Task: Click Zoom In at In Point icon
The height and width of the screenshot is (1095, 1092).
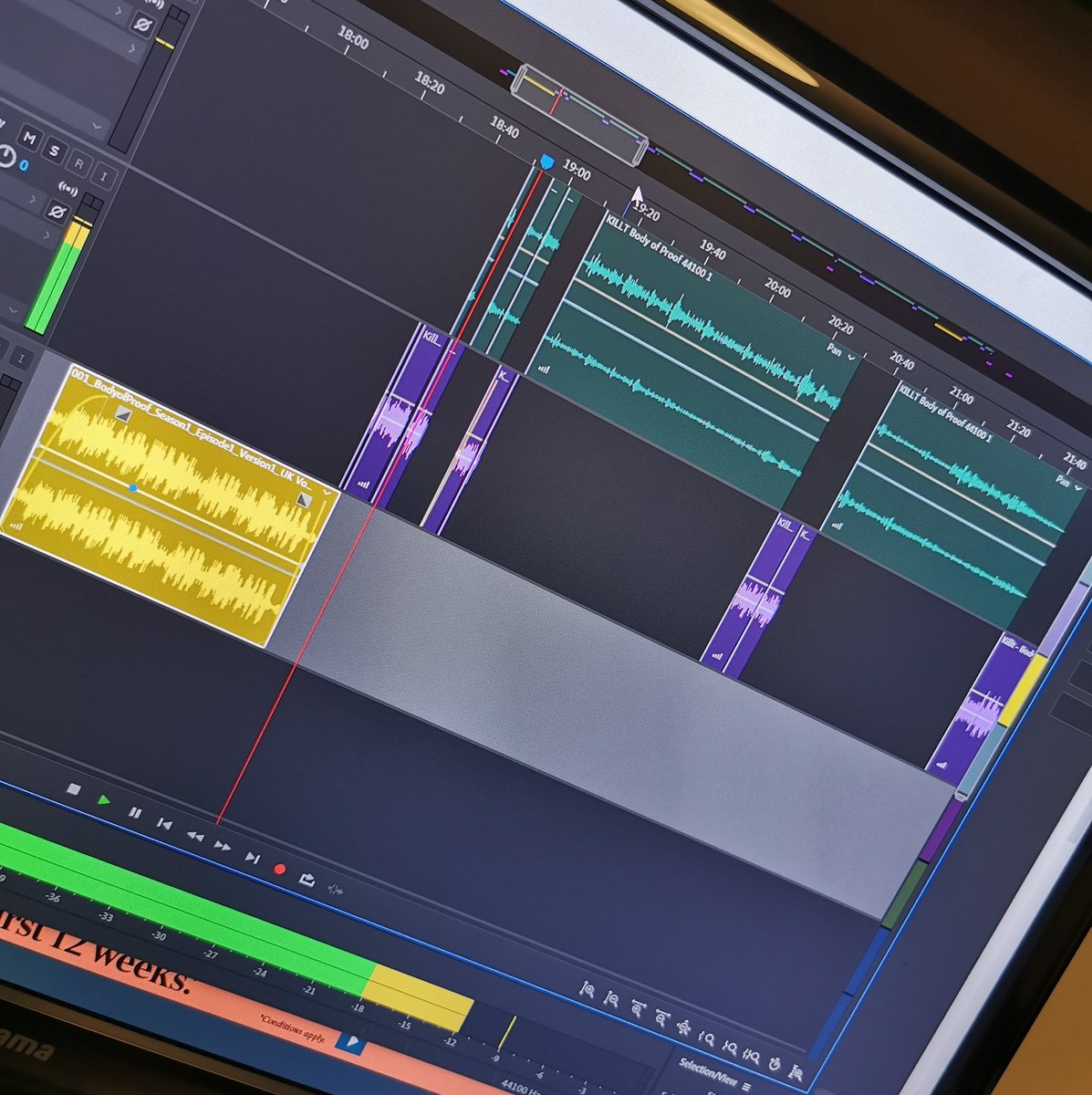Action: tap(706, 1038)
